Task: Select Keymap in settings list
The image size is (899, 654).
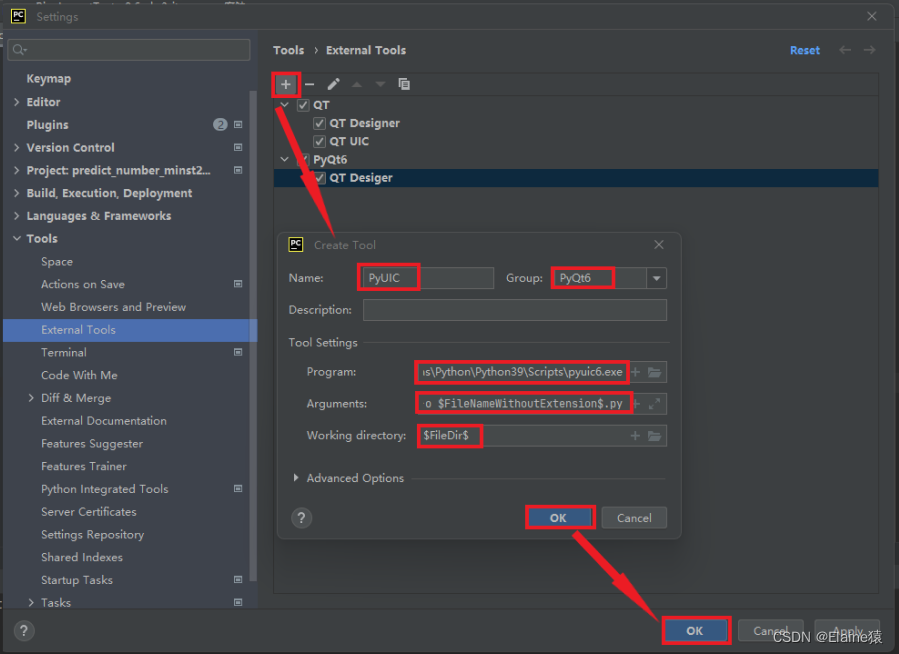Action: coord(49,79)
